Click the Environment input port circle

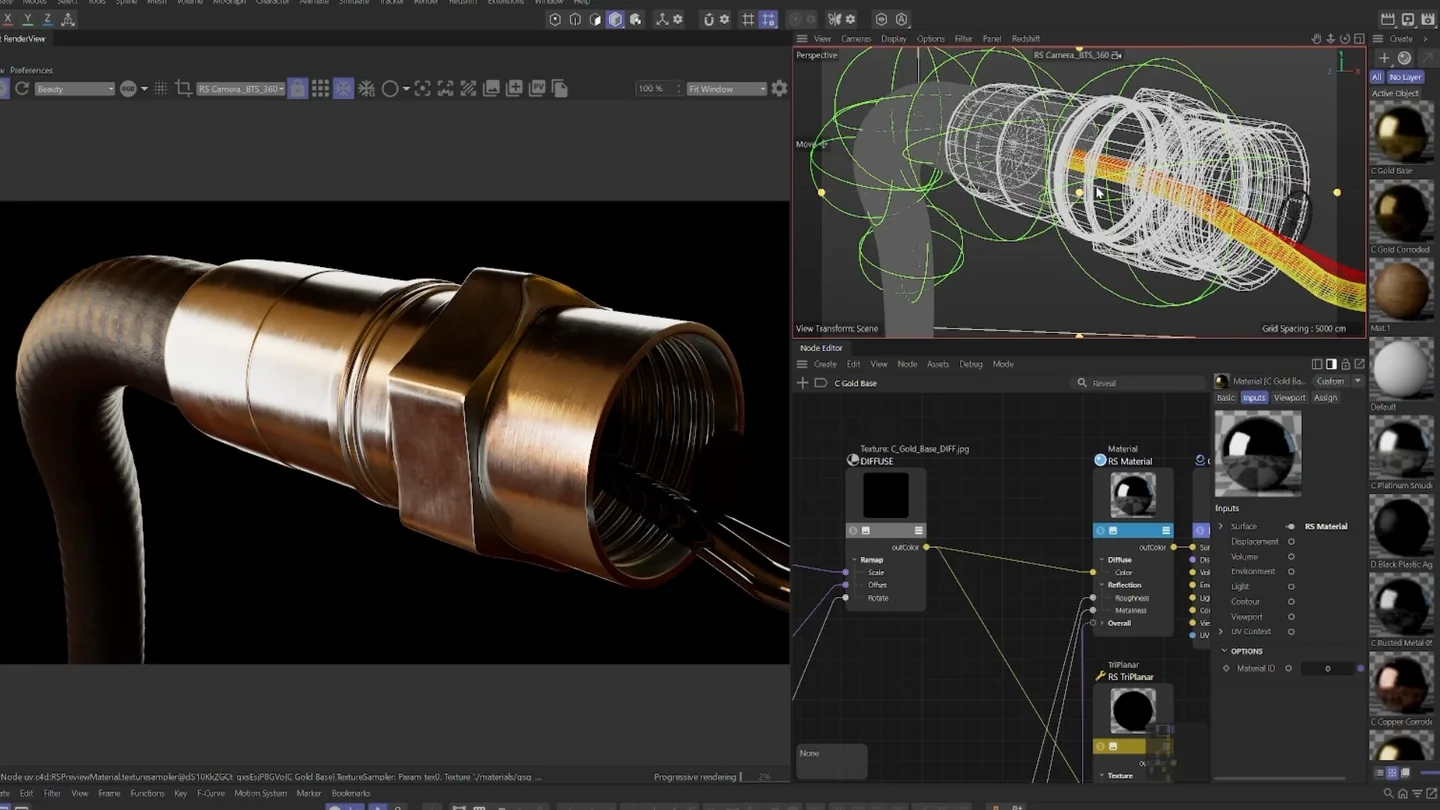click(1291, 571)
